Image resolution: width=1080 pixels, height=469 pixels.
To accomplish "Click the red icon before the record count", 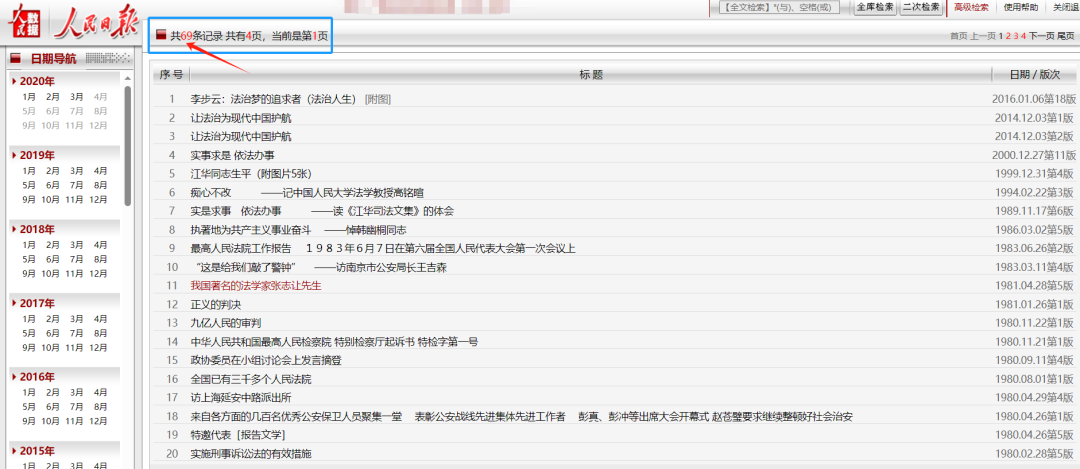I will [160, 35].
